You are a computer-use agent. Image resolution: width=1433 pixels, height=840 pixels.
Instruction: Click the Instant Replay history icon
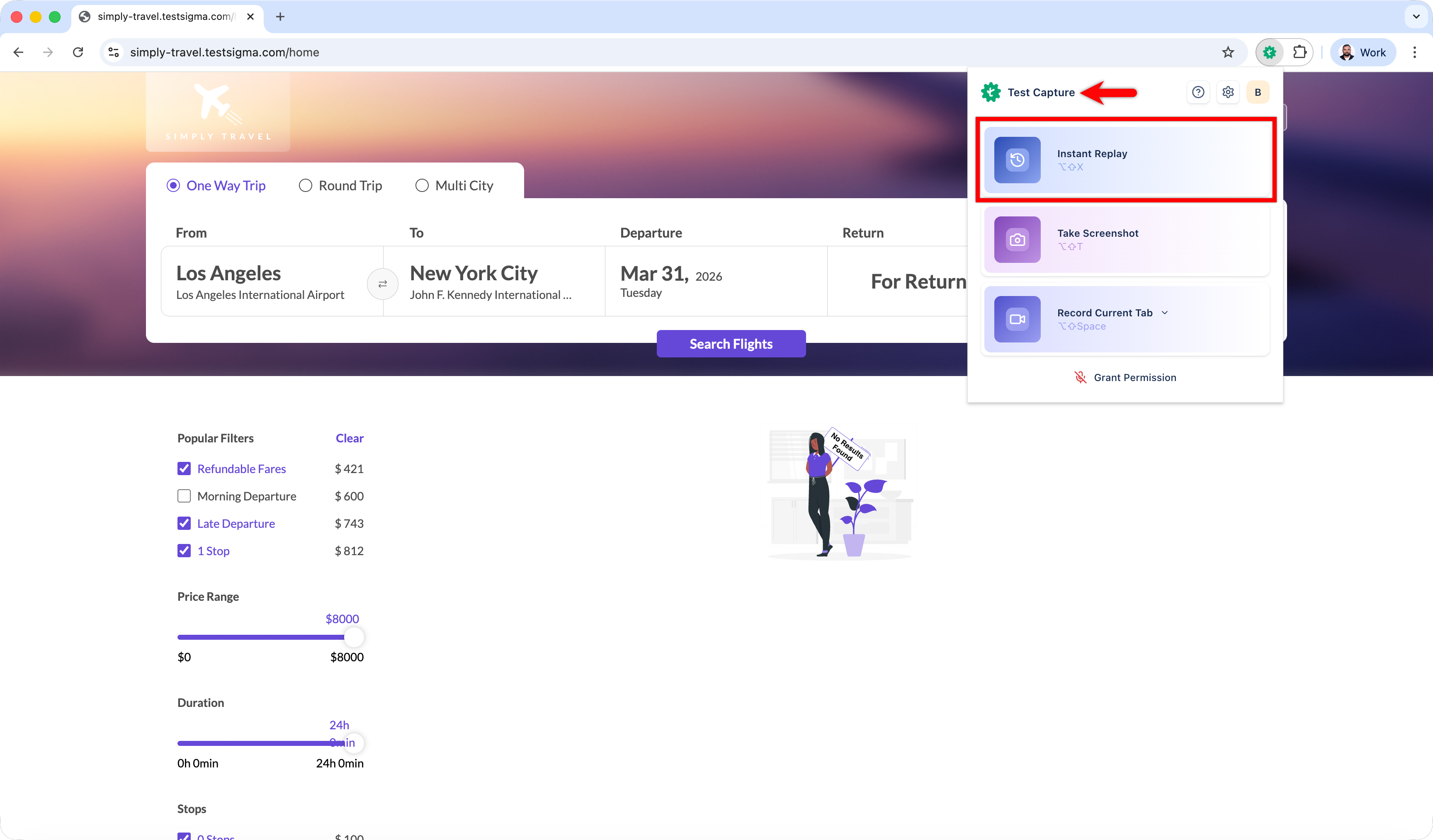pos(1017,160)
